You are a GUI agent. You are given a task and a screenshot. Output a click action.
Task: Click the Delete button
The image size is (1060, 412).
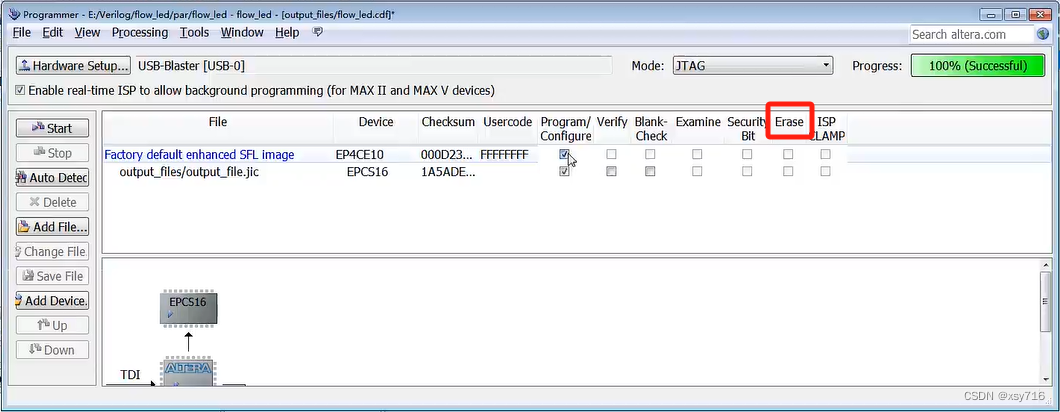pyautogui.click(x=52, y=202)
